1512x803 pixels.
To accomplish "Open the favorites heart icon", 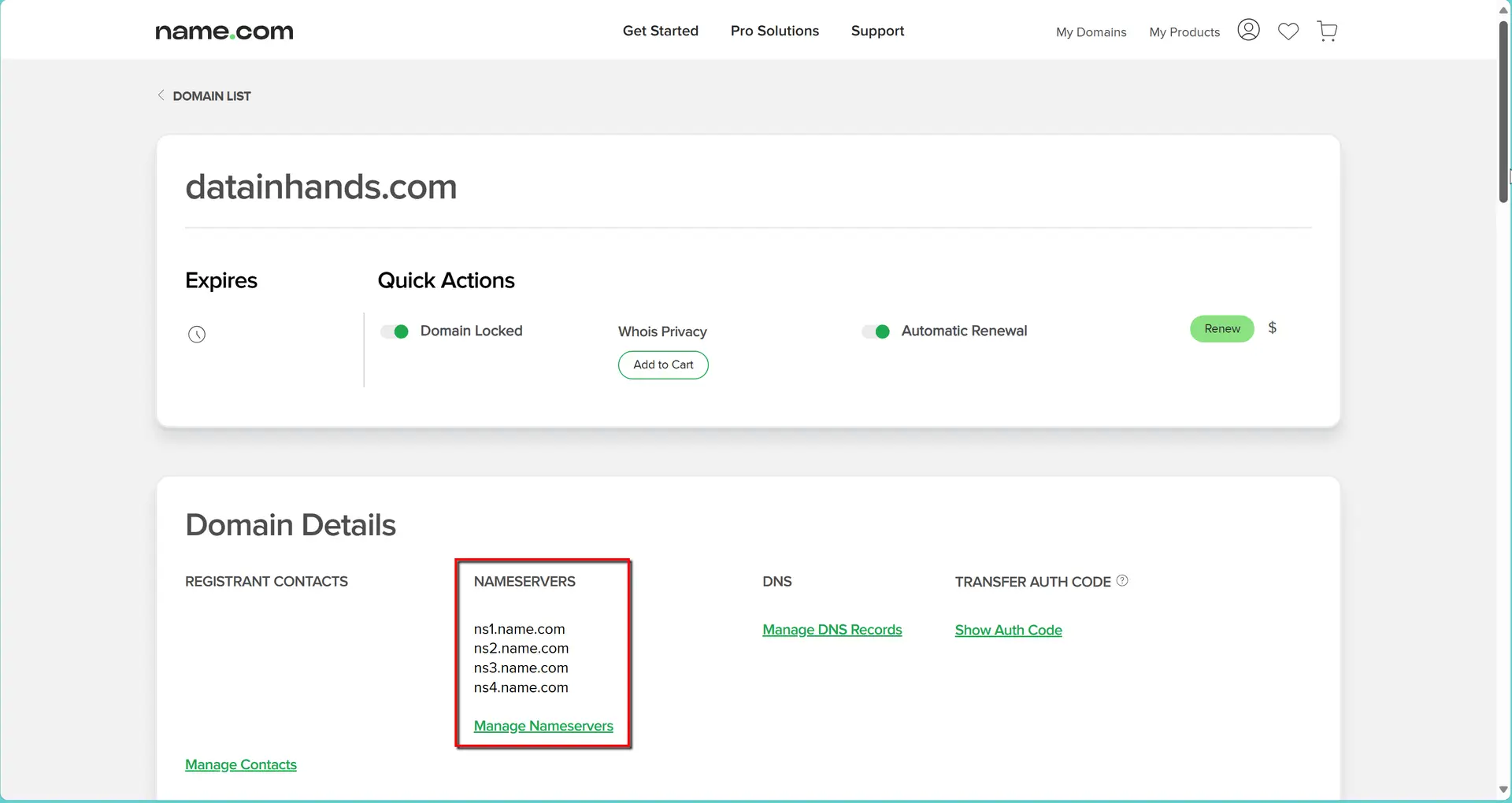I will pos(1288,31).
